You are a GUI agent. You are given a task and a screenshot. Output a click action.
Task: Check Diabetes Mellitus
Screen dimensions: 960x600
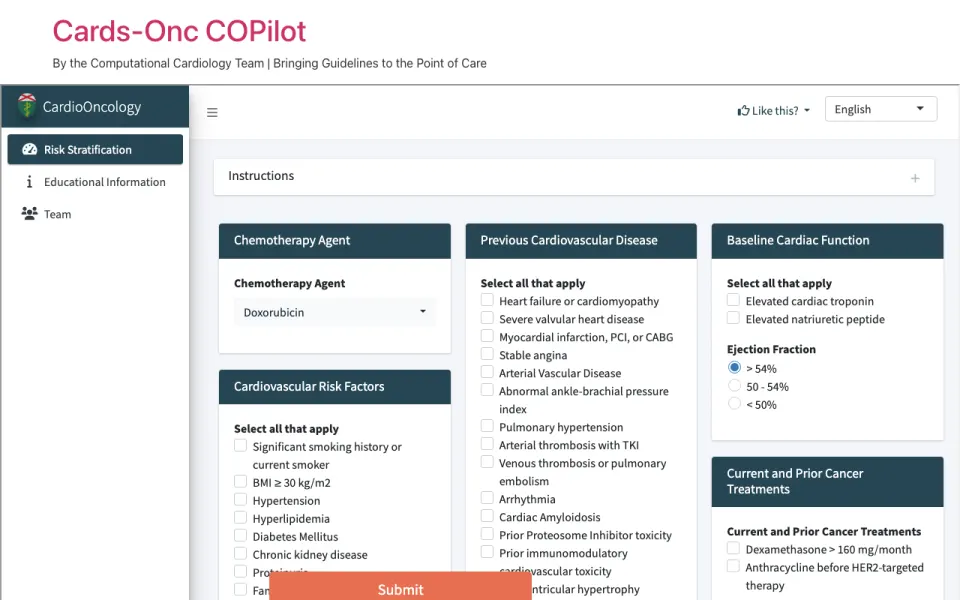(x=241, y=536)
